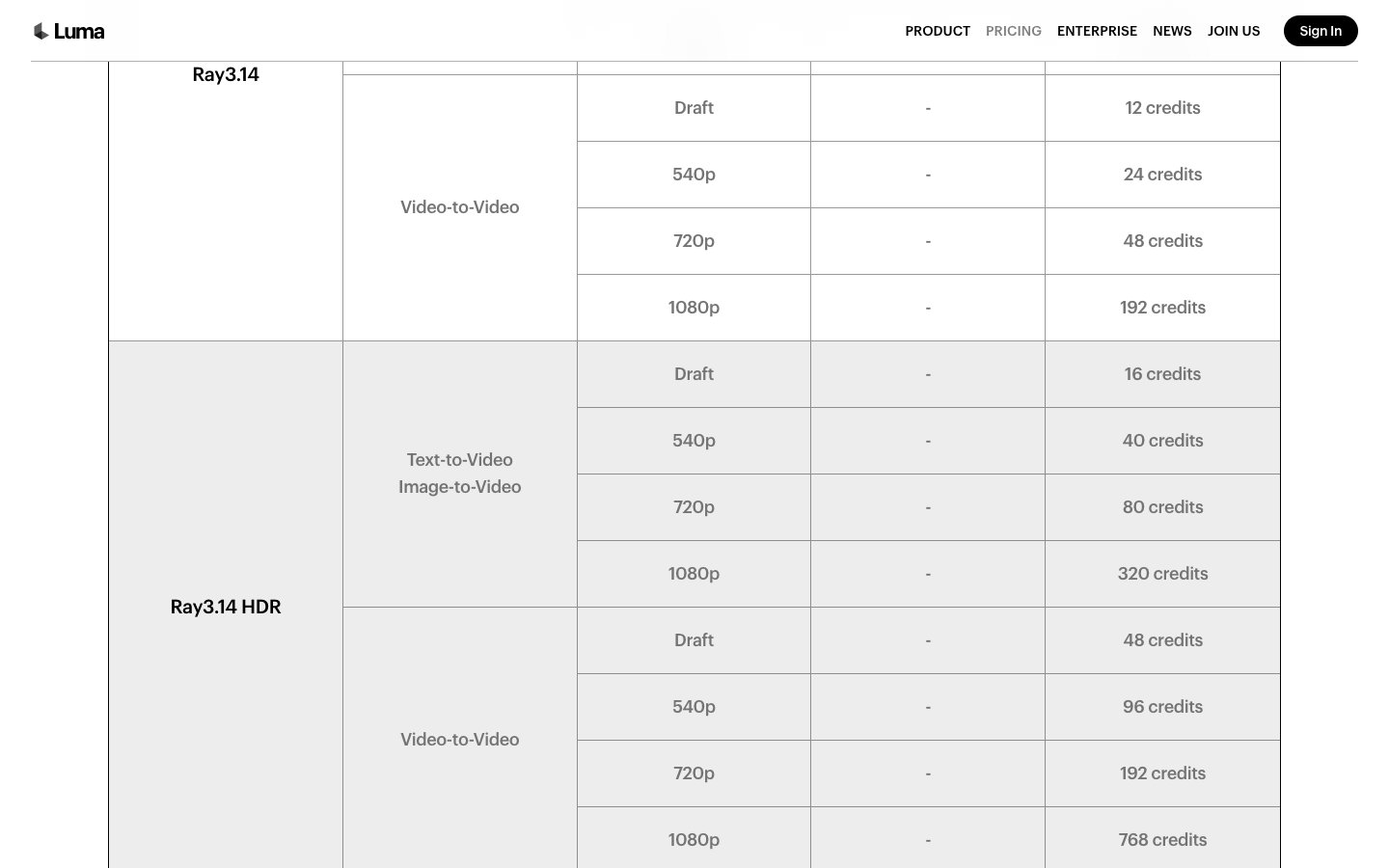Click the Luma logo icon
The width and height of the screenshot is (1389, 868).
point(41,31)
